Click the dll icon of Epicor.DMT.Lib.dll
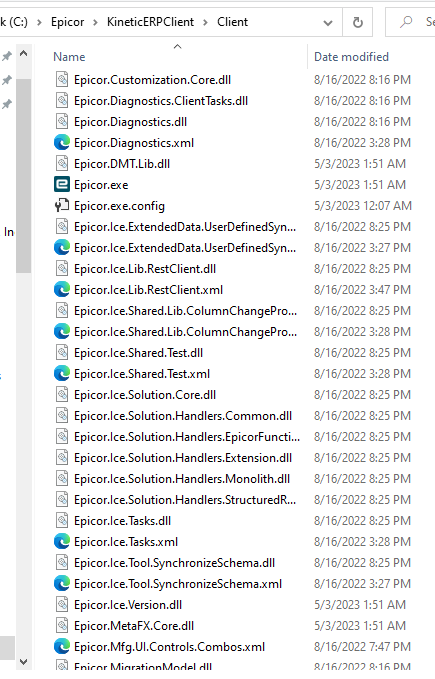The image size is (435, 679). click(62, 164)
